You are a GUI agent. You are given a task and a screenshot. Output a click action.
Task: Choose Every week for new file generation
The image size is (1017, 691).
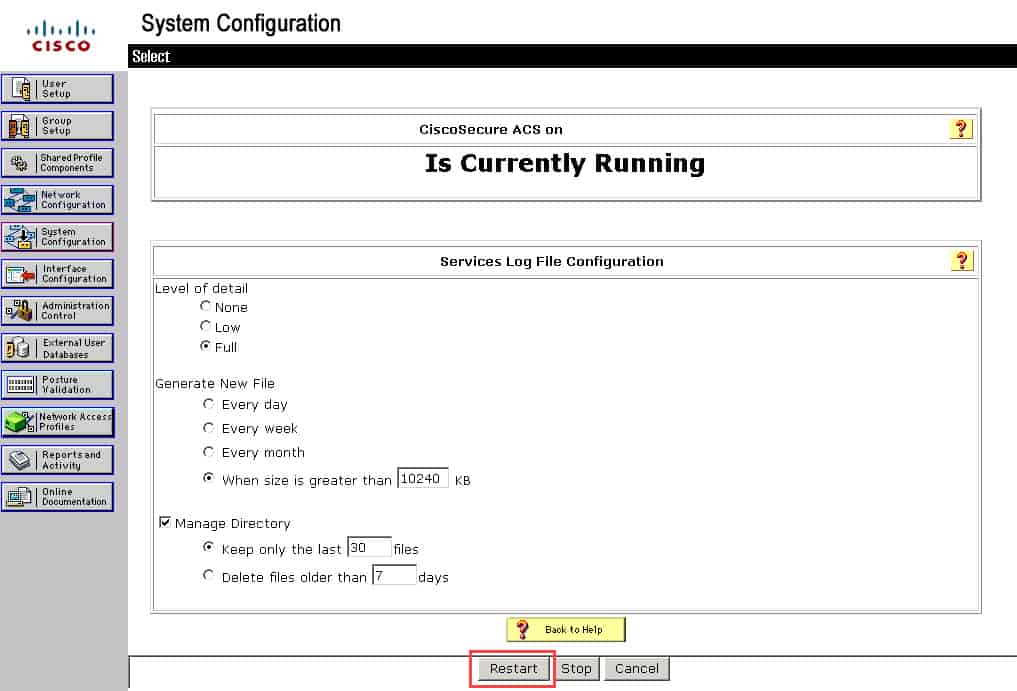coord(208,428)
